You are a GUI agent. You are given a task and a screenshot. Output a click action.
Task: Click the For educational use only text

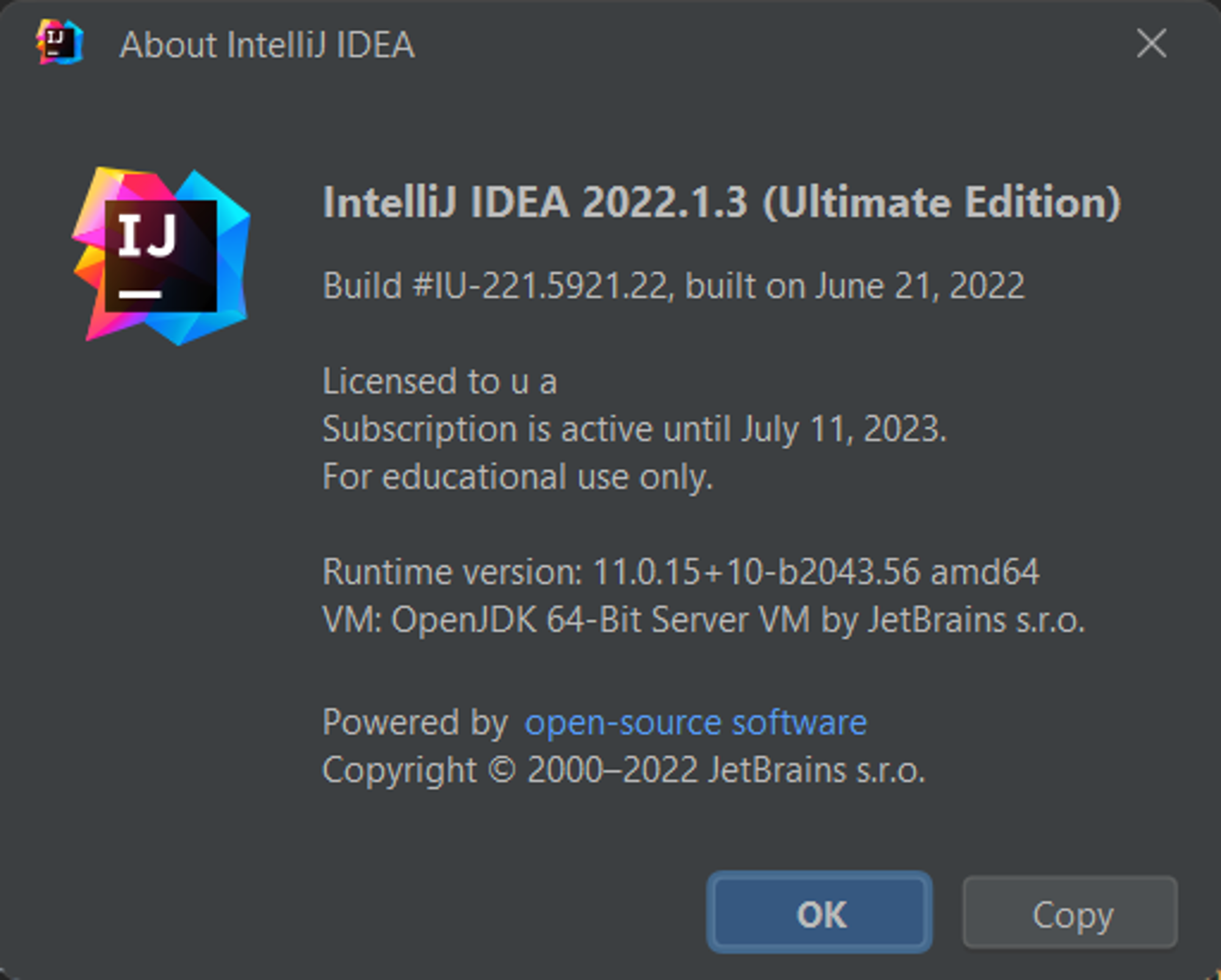pyautogui.click(x=518, y=477)
